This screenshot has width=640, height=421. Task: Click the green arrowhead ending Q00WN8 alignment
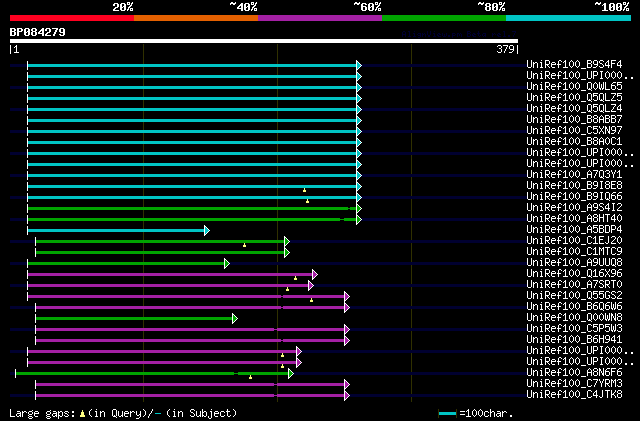click(235, 319)
